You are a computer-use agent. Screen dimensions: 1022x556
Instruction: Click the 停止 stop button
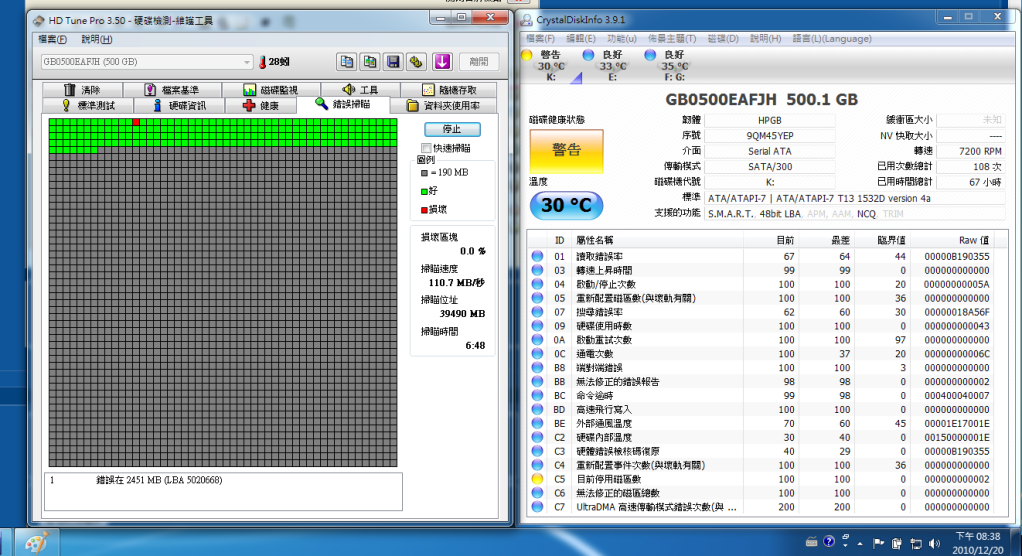452,129
